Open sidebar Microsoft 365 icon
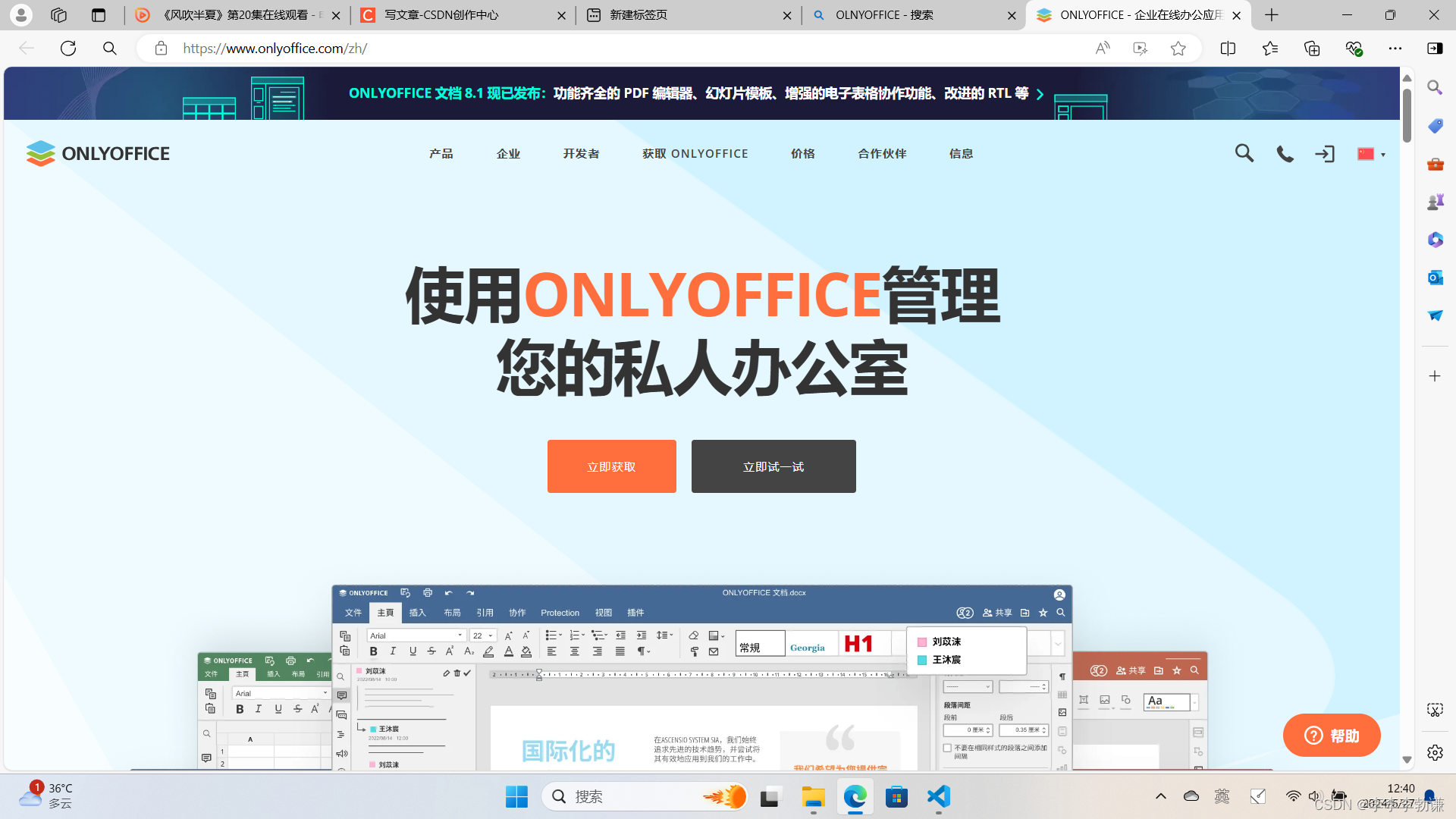 1435,240
